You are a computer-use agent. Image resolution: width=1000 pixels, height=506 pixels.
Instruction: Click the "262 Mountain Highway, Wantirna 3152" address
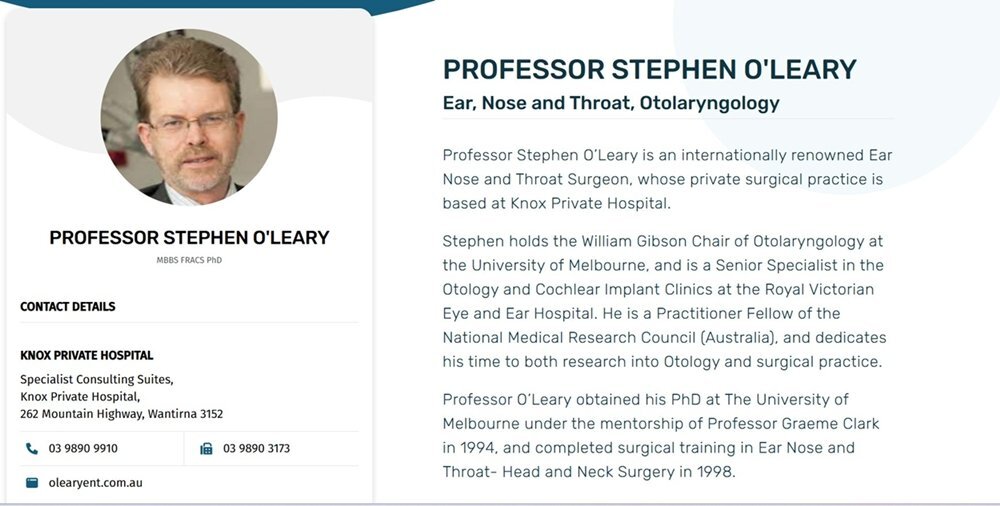point(121,414)
